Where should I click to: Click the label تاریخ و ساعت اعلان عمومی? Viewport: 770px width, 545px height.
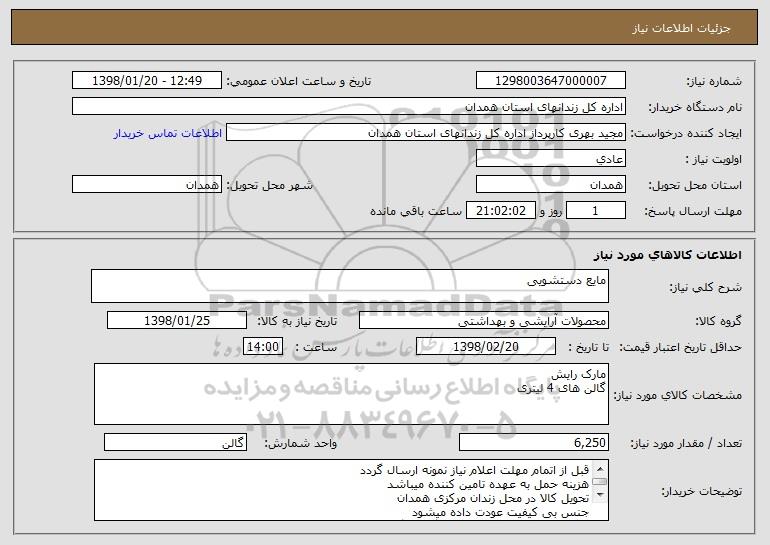[x=299, y=81]
